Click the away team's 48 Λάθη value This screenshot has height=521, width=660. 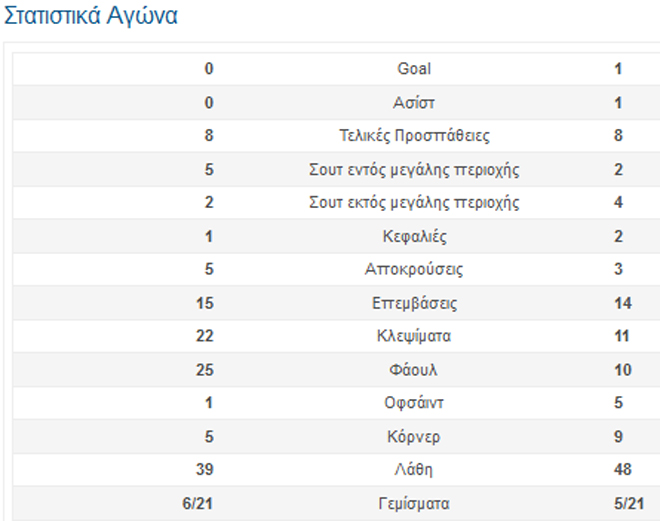(x=622, y=471)
